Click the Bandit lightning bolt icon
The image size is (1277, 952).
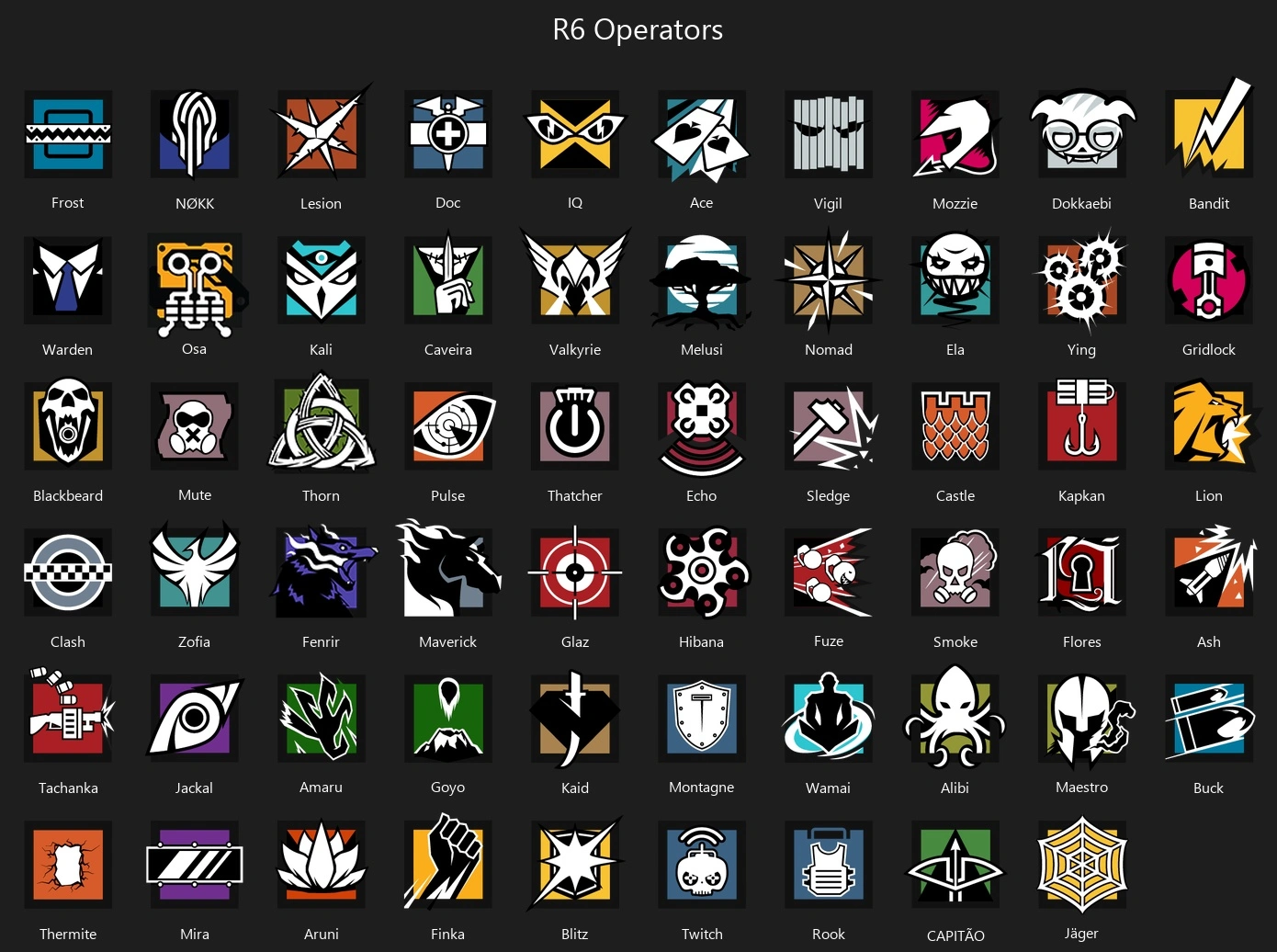[x=1209, y=134]
